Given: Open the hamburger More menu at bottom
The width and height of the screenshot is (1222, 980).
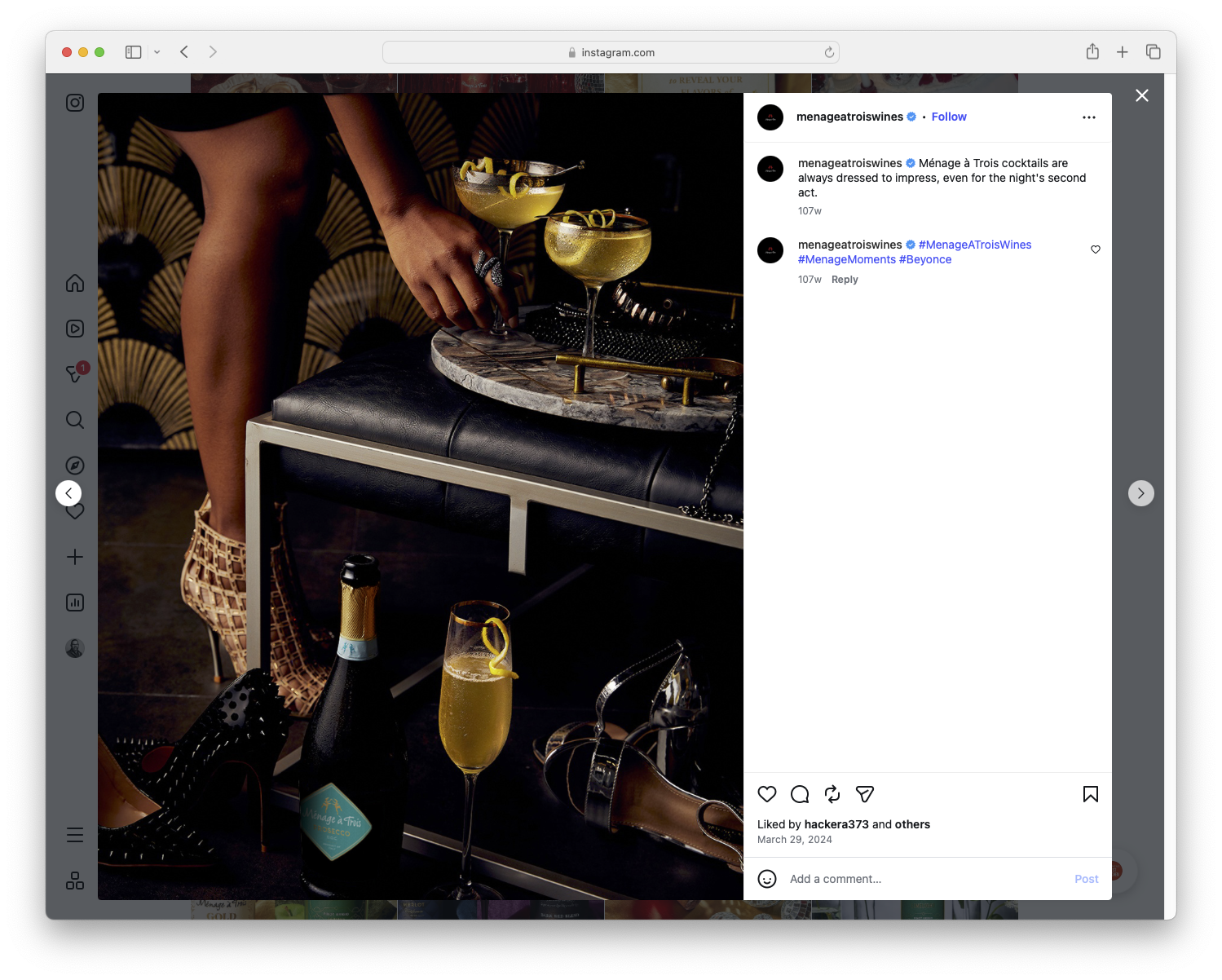Looking at the screenshot, I should click(x=74, y=834).
